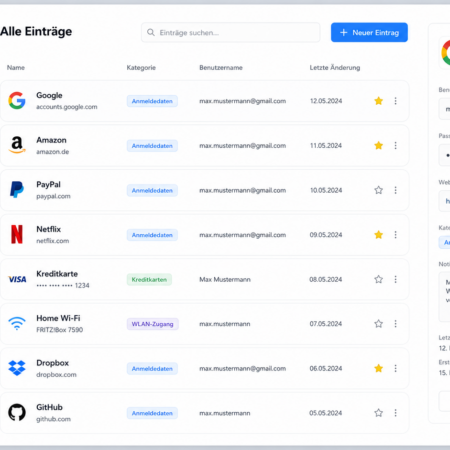Unfavorite the Google entry star
The width and height of the screenshot is (450, 450).
click(378, 101)
